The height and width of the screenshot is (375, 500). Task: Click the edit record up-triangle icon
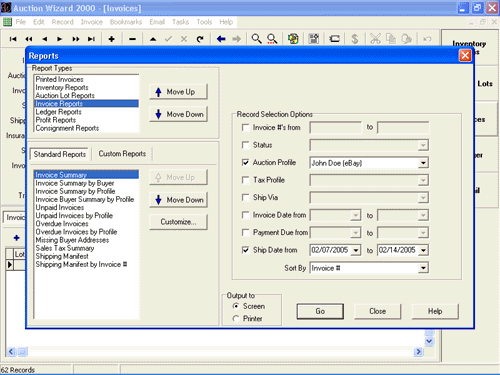click(x=153, y=39)
